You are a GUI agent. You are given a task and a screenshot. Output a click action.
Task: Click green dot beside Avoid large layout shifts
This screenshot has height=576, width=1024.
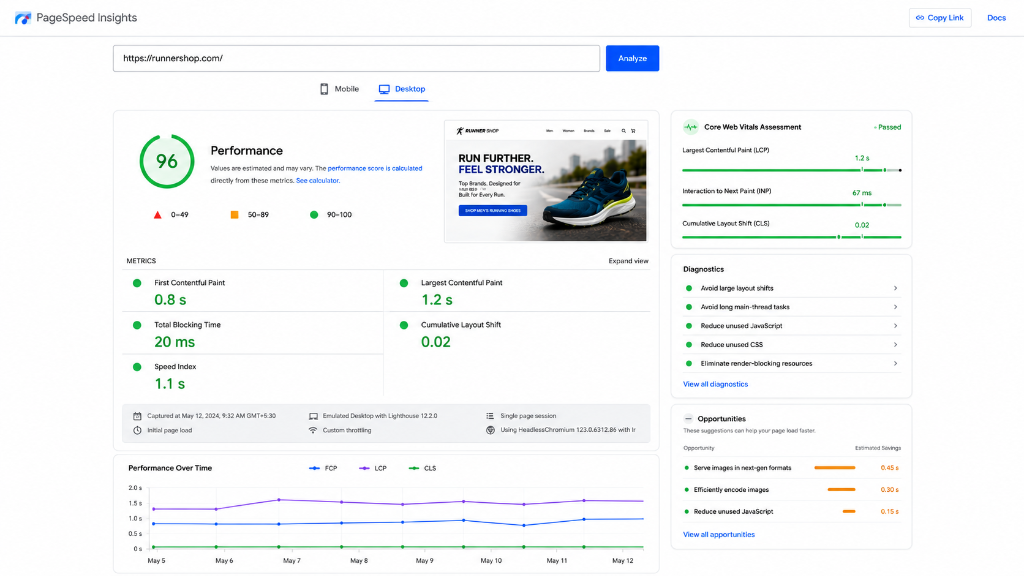[x=689, y=288]
